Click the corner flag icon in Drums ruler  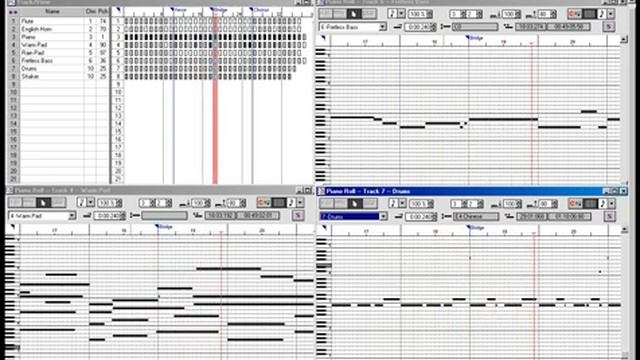[324, 228]
